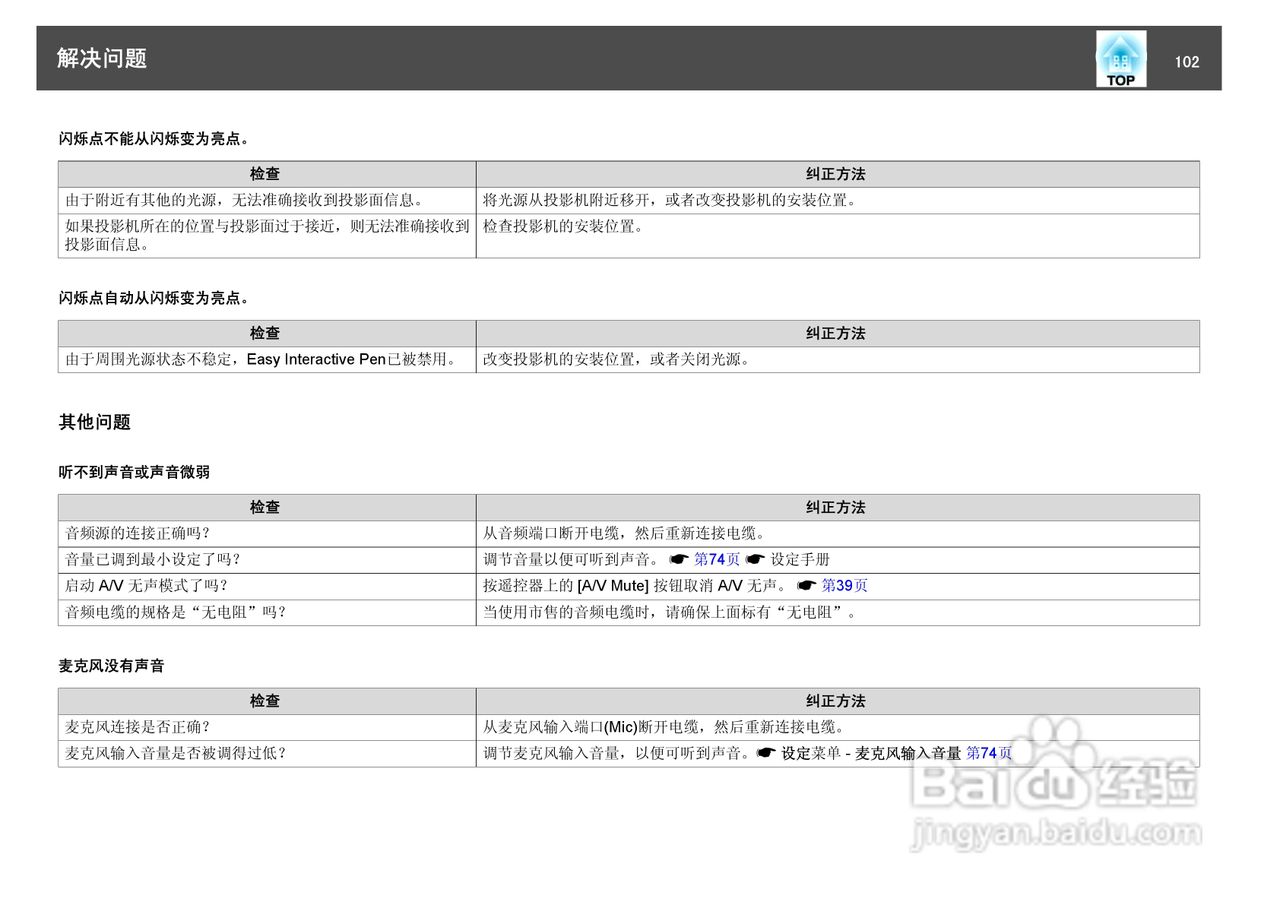Click cell 改变投影机的安装位置,或者关闭光源。
The height and width of the screenshot is (905, 1280).
[x=838, y=360]
